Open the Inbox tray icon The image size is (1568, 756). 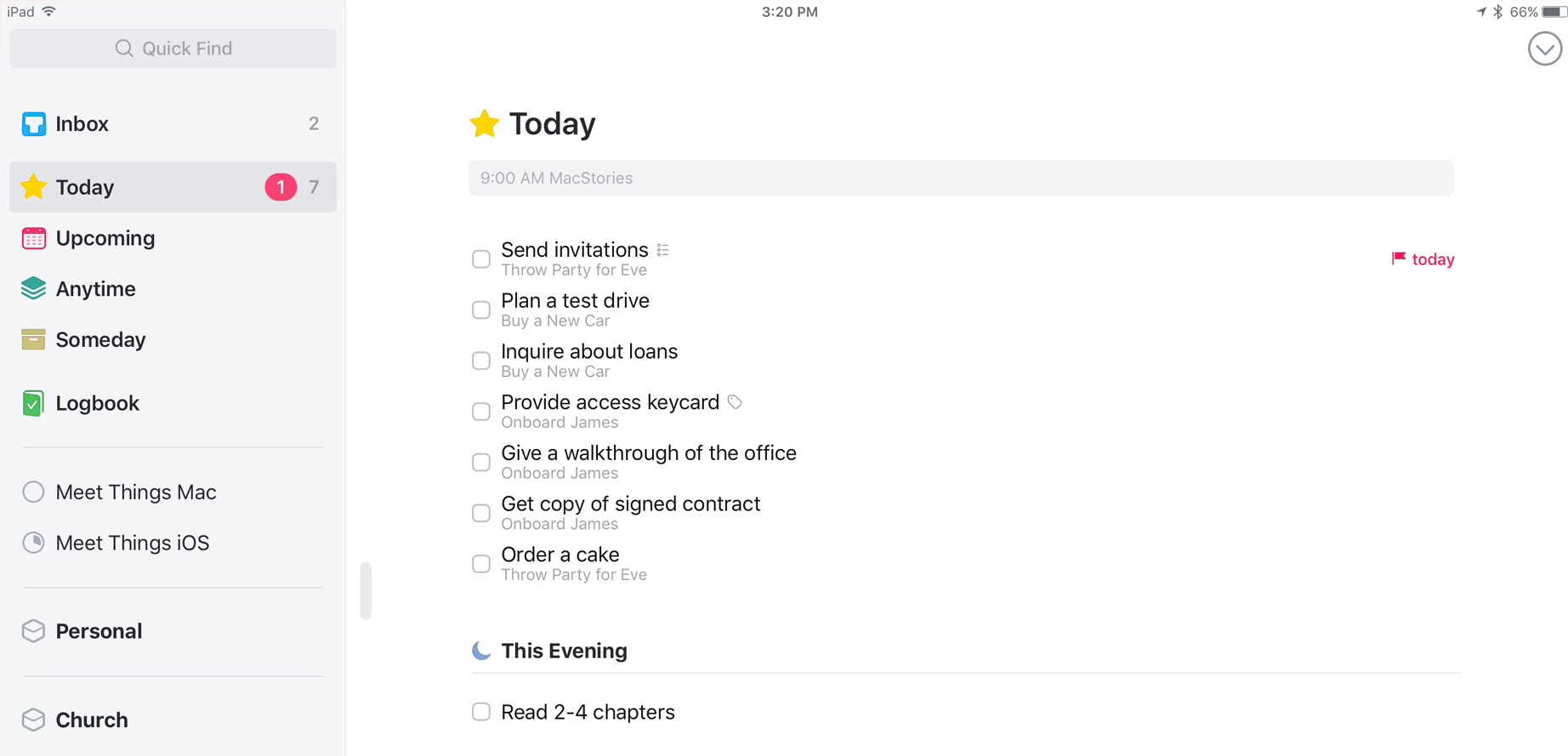click(33, 124)
